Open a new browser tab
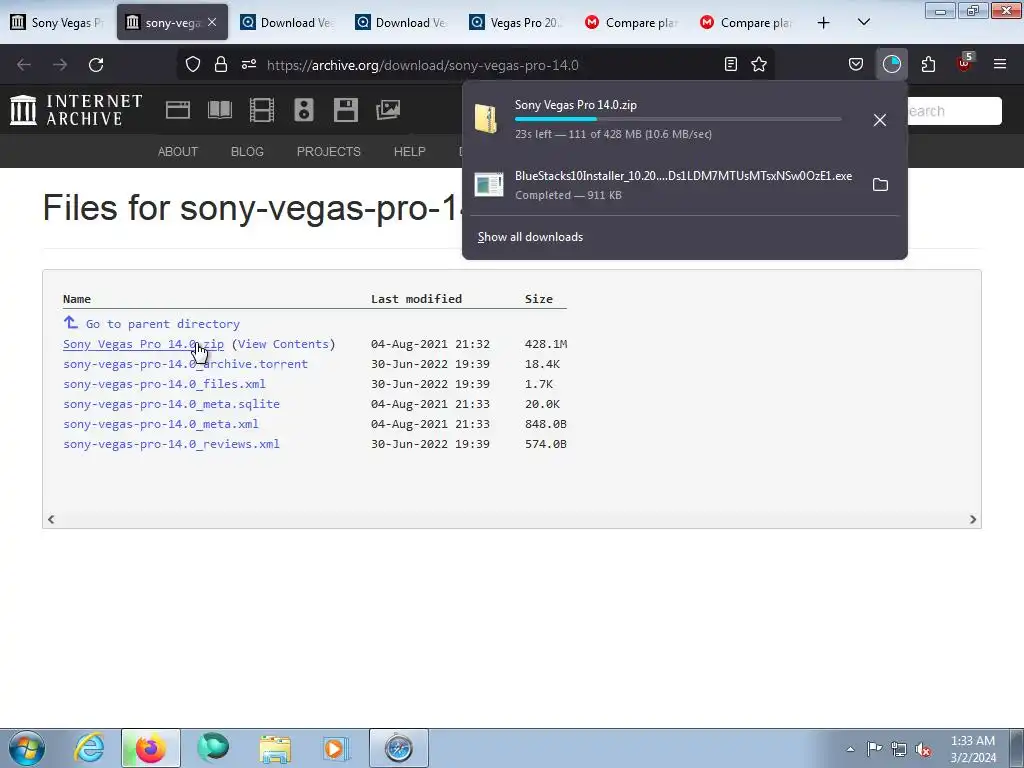 (x=824, y=23)
